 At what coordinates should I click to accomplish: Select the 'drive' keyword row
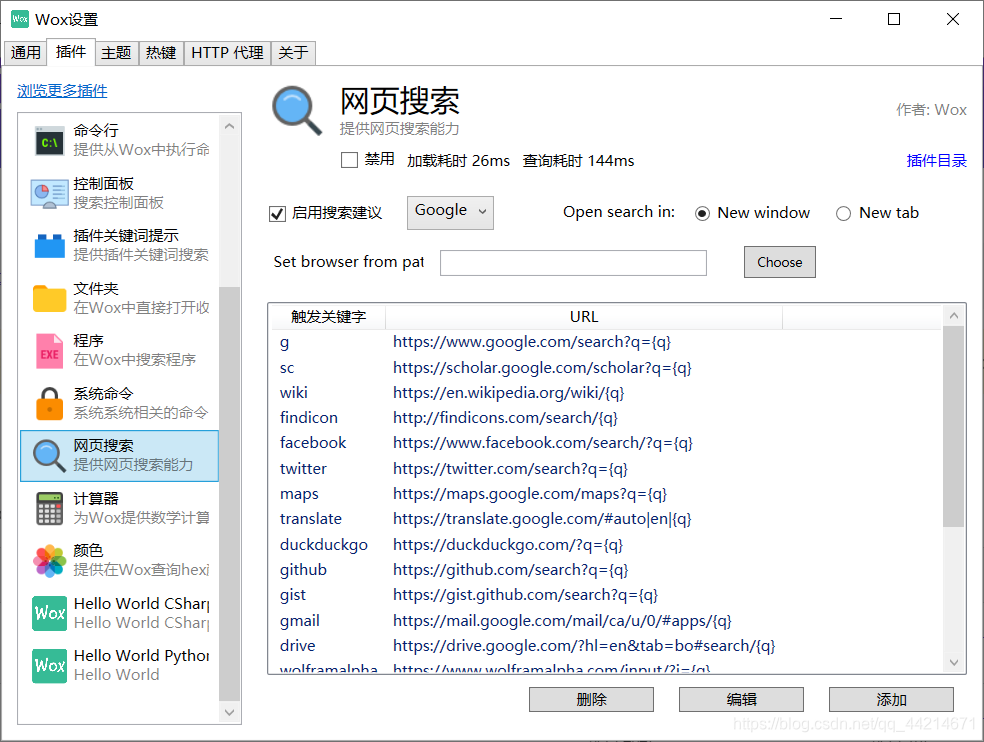[x=606, y=646]
